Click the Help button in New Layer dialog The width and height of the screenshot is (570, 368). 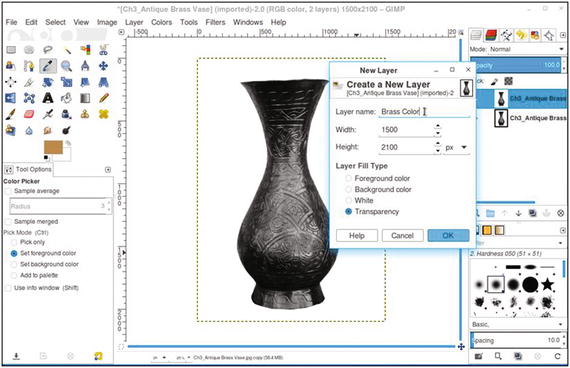[x=357, y=236]
